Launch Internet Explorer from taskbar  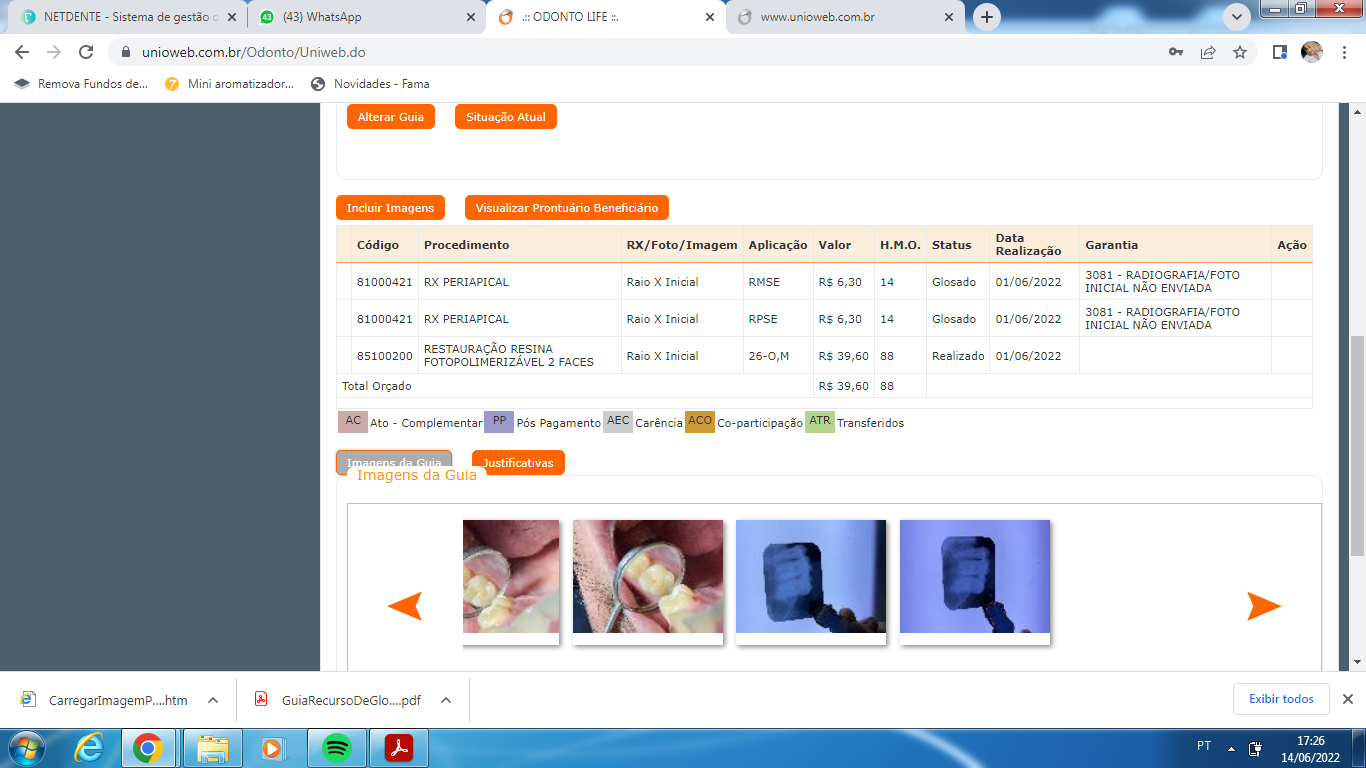click(x=90, y=748)
